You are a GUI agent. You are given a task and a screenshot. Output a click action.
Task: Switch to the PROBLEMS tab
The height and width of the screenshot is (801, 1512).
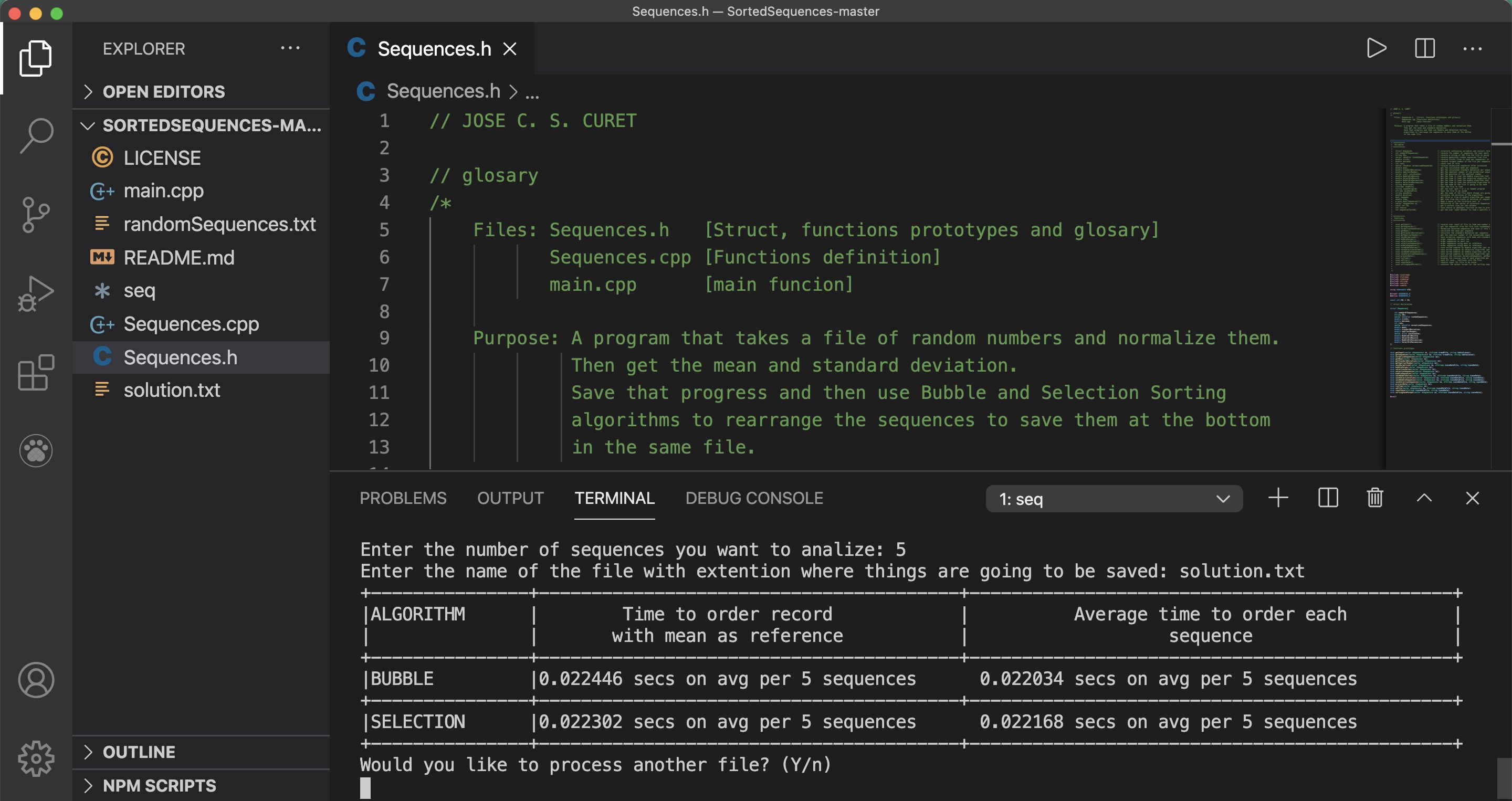[x=403, y=498]
